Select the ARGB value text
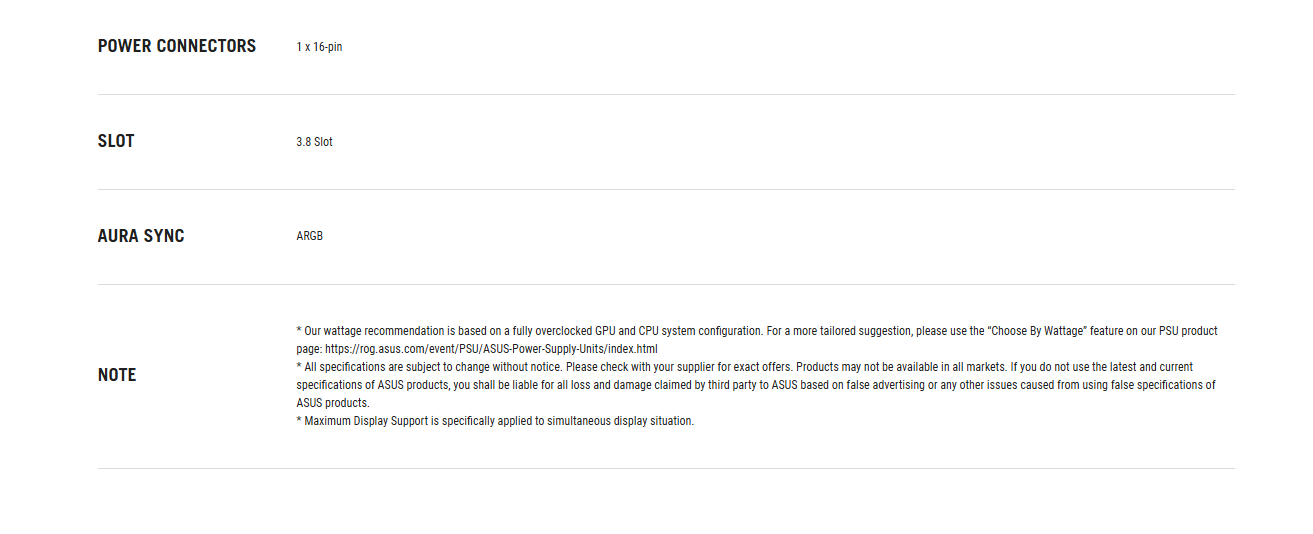 point(309,237)
